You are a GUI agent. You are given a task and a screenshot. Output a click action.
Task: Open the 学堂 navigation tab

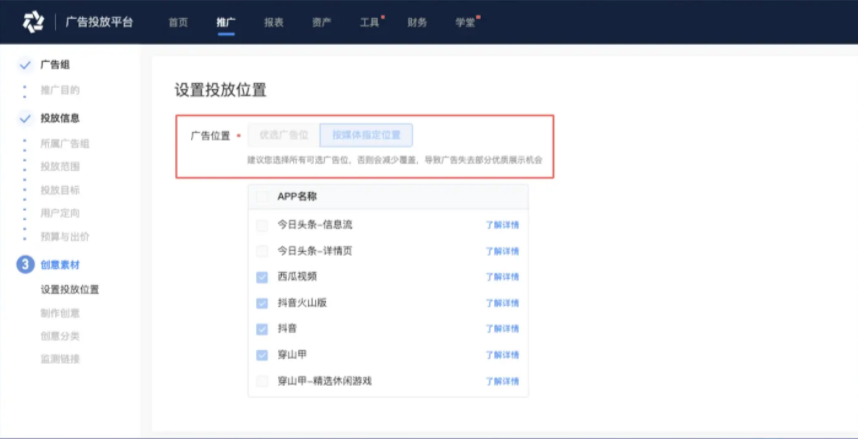pyautogui.click(x=465, y=22)
